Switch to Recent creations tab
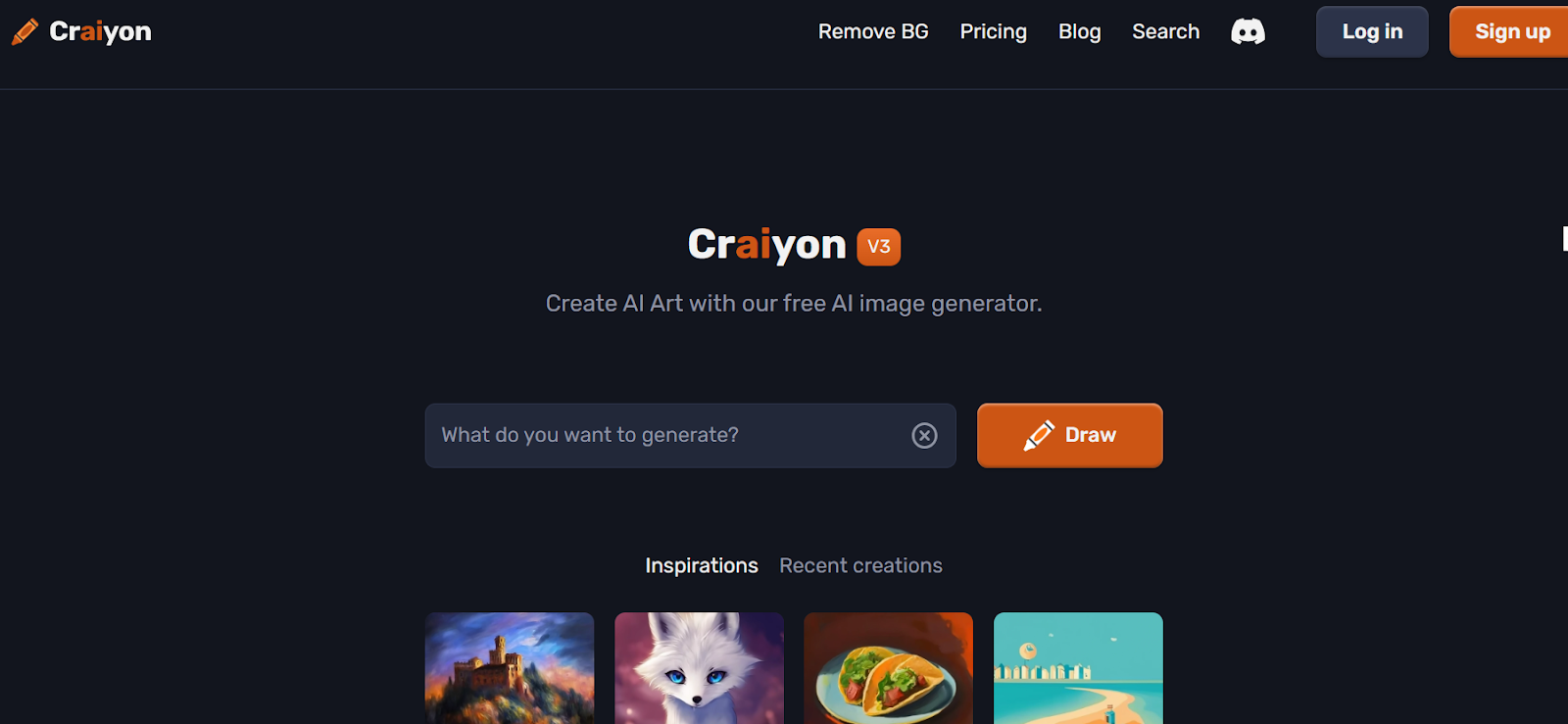The image size is (1568, 724). tap(860, 565)
